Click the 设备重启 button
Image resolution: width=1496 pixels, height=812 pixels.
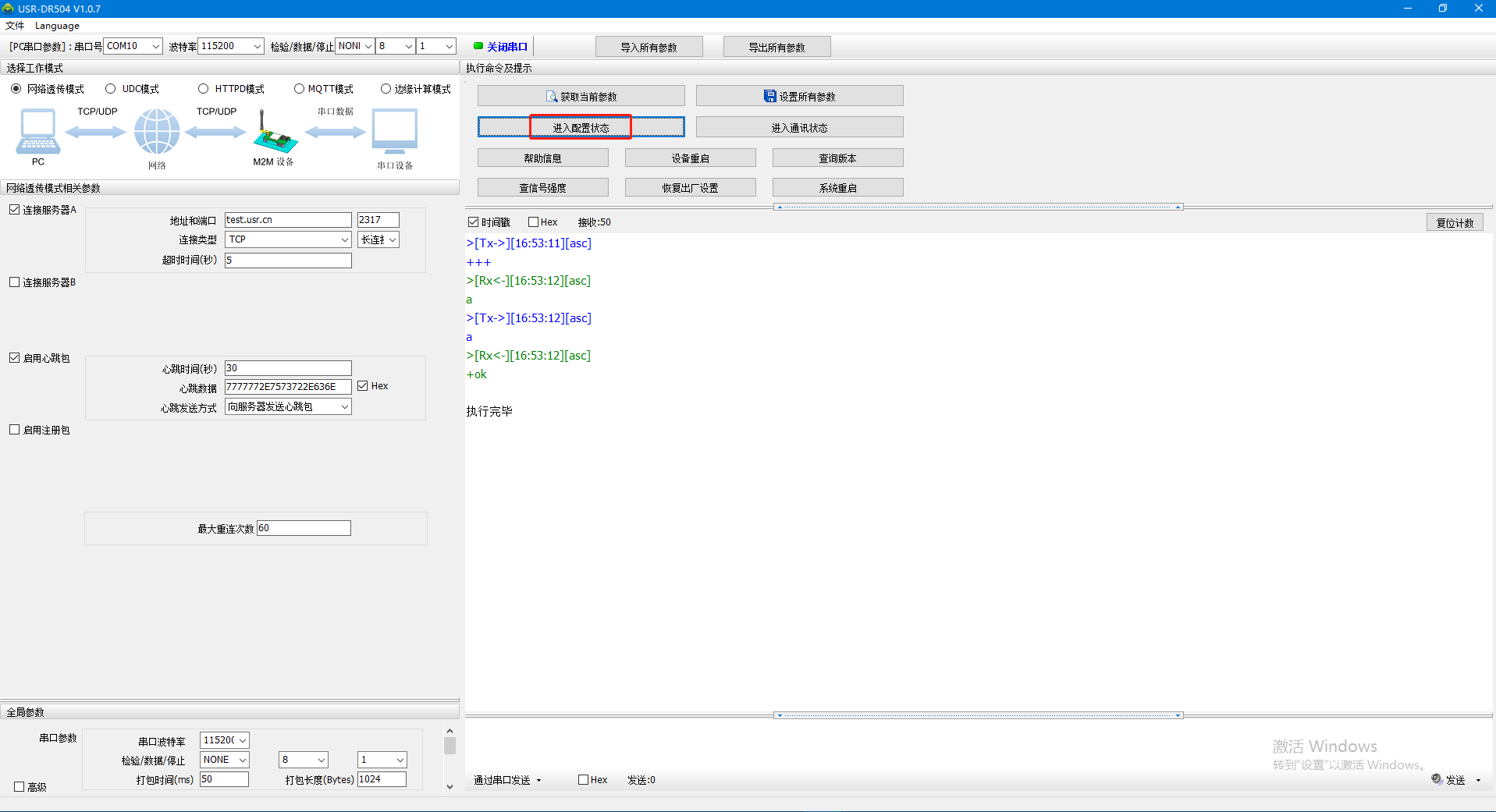pos(690,158)
